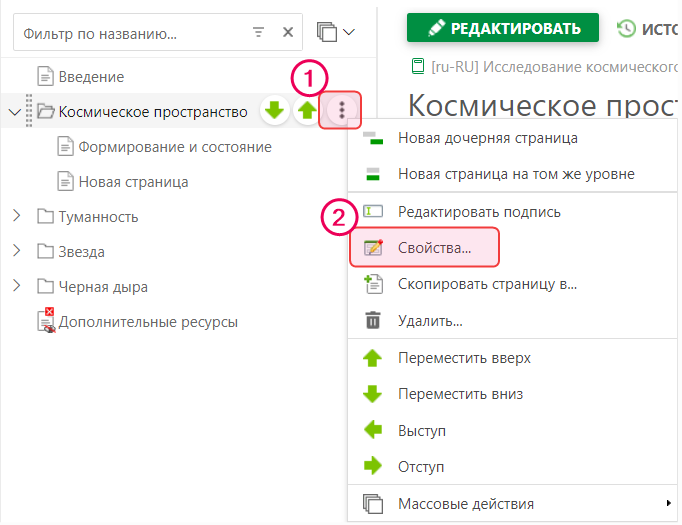Select the Черная дыра tree item
Viewport: 682px width, 525px height.
click(x=103, y=287)
